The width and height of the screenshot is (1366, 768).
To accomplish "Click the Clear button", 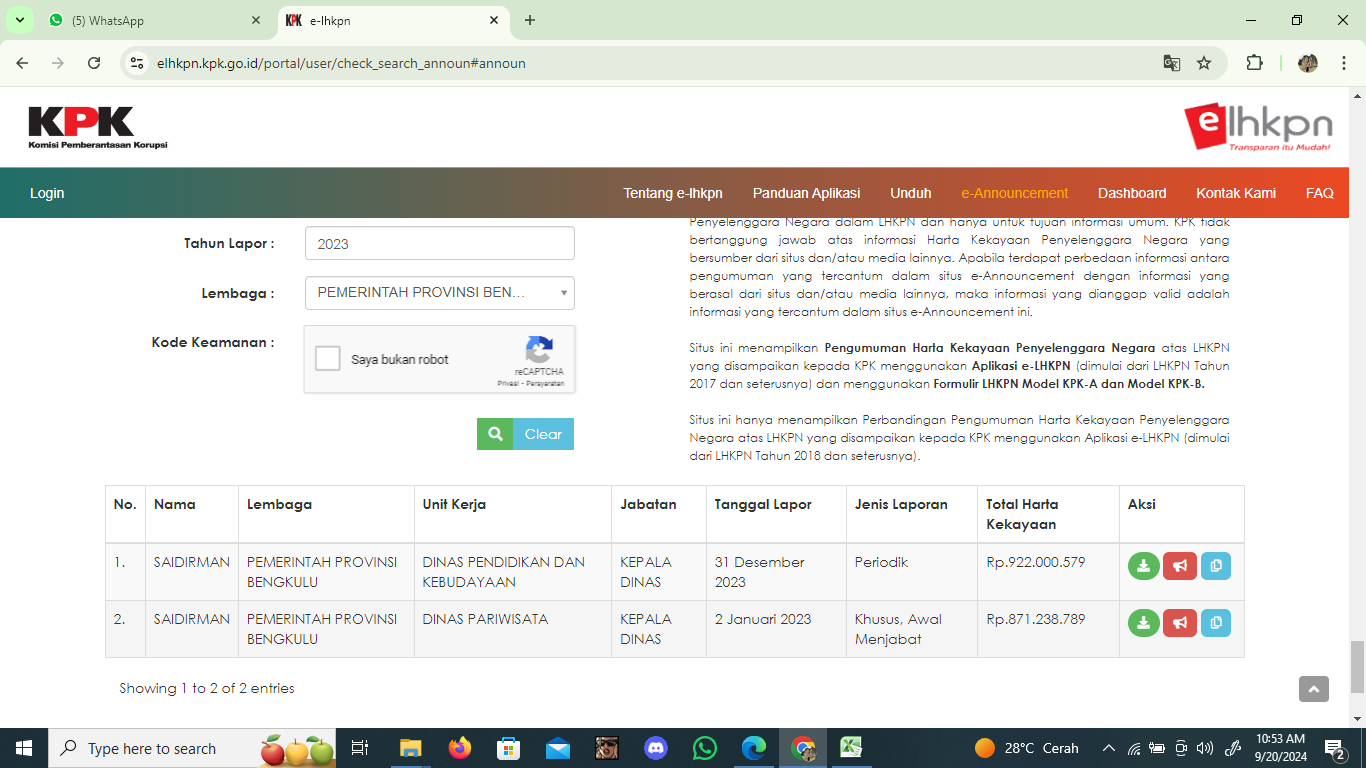I will point(543,434).
